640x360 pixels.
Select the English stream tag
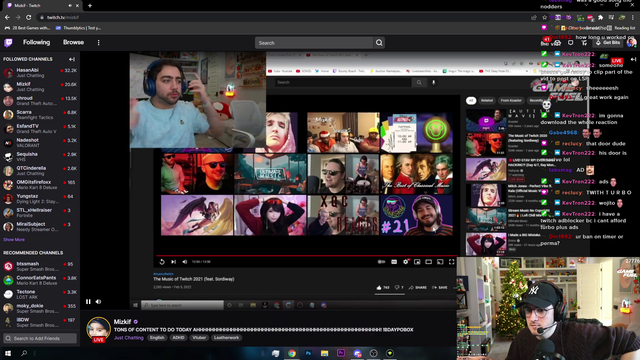pyautogui.click(x=157, y=338)
